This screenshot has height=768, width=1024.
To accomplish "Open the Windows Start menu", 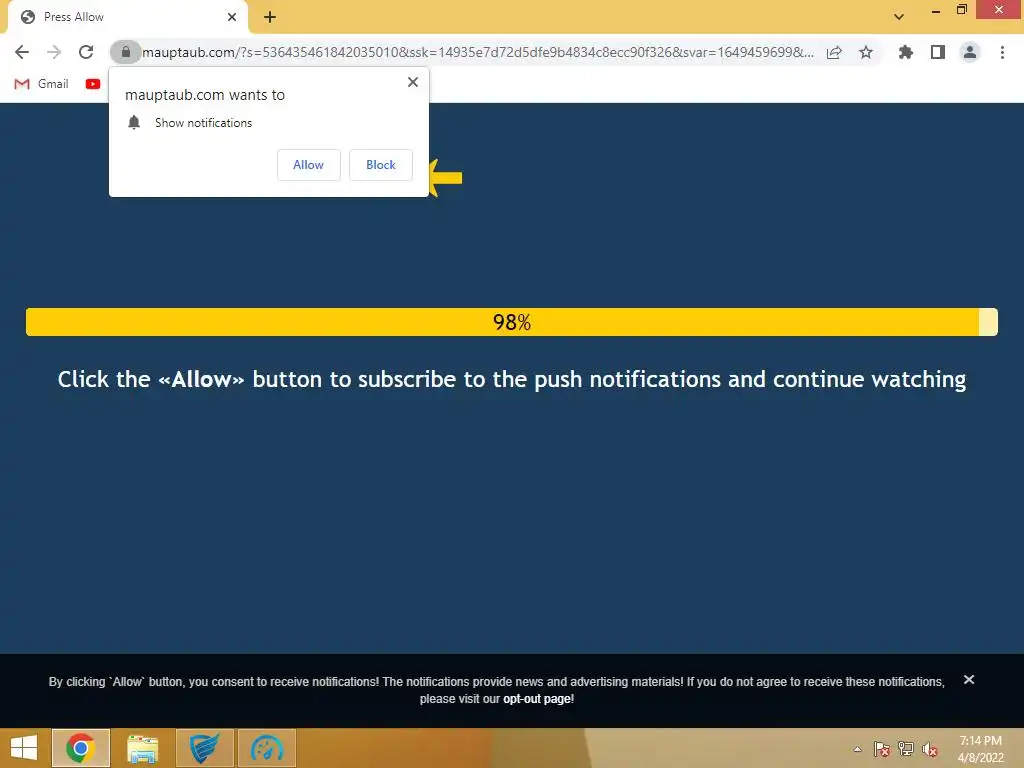I will pos(24,748).
